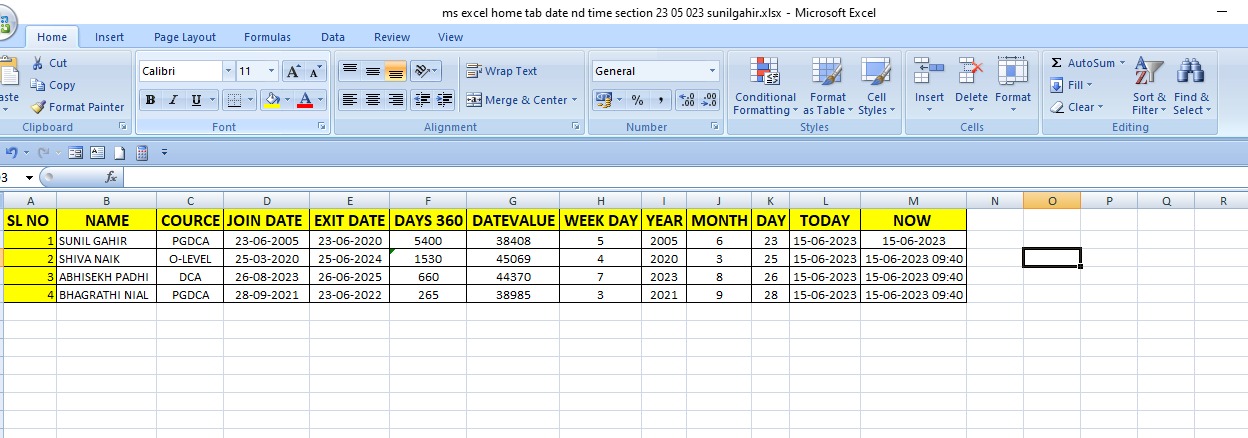Click the Format Painter brush icon
Viewport: 1248px width, 438px height.
tap(38, 107)
